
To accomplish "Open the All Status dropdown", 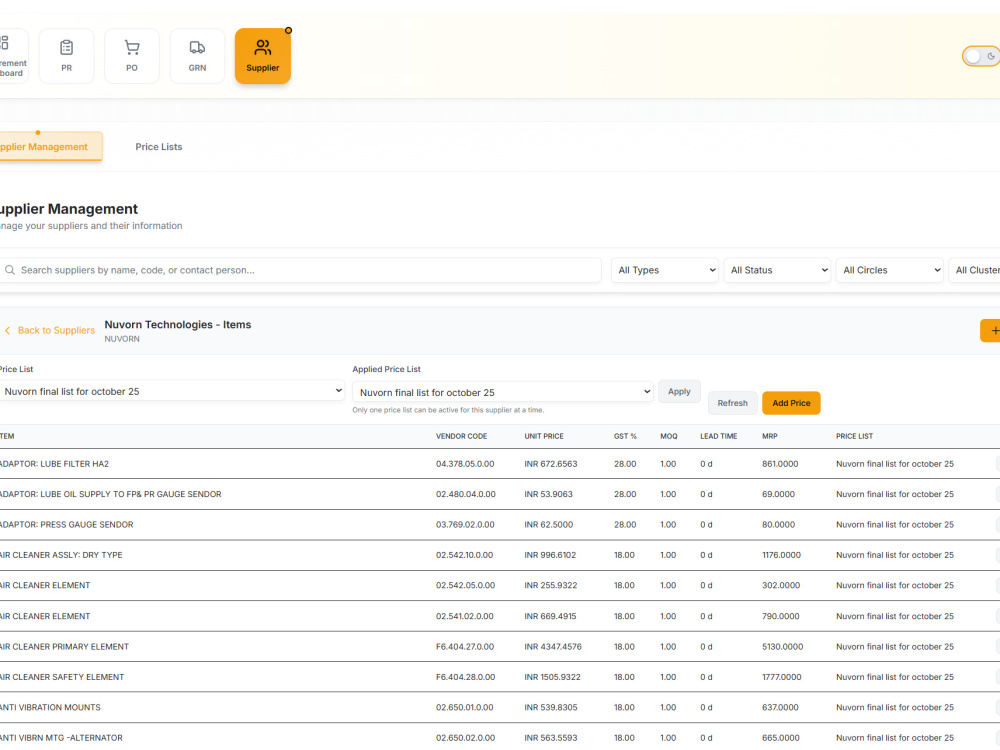I will coord(777,270).
